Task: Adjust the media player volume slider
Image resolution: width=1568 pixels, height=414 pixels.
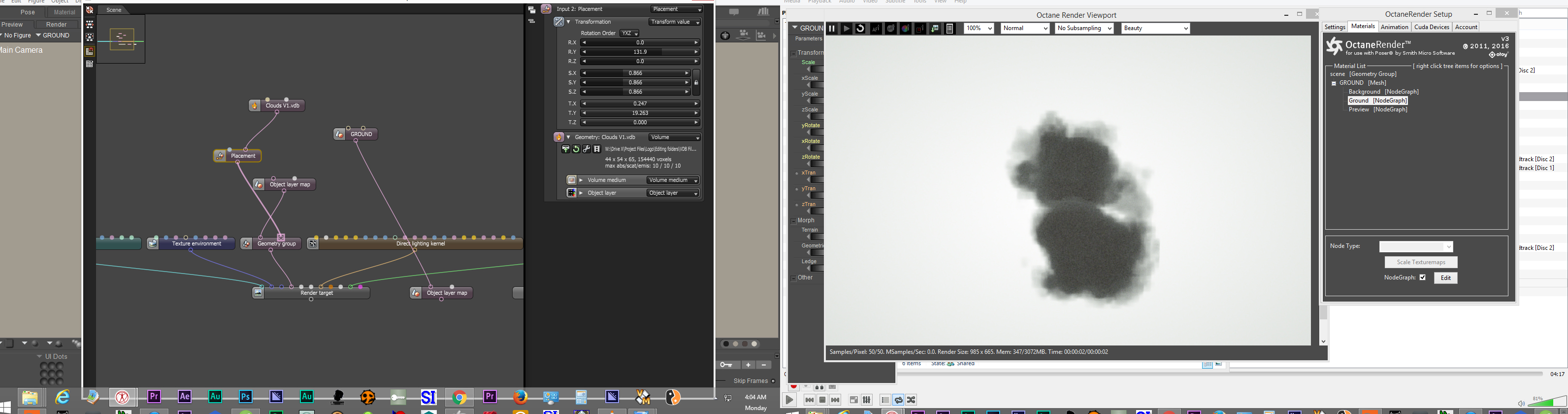Action: pyautogui.click(x=1547, y=401)
